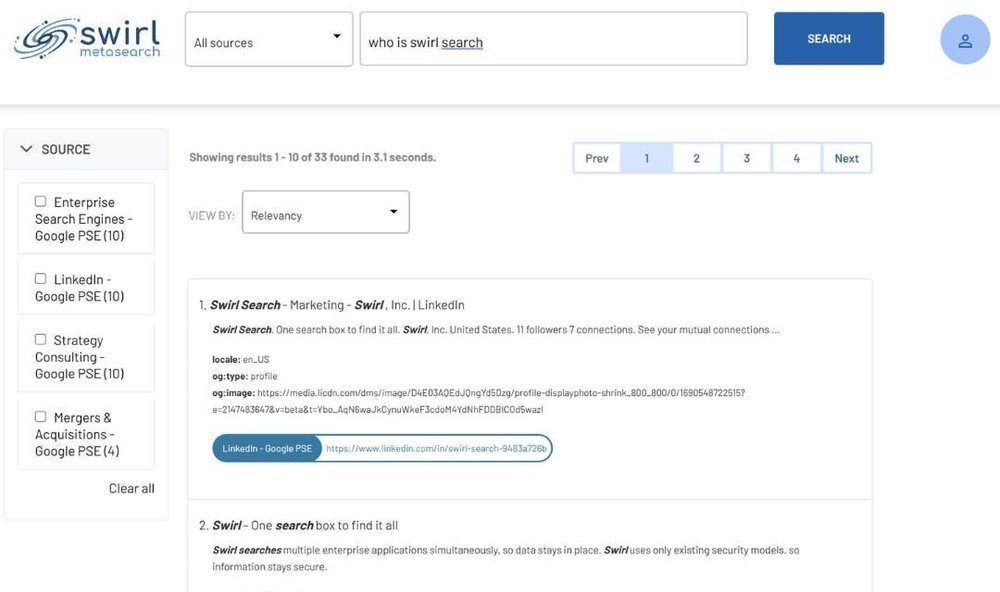Click the Swirl metasearch logo

[x=87, y=39]
